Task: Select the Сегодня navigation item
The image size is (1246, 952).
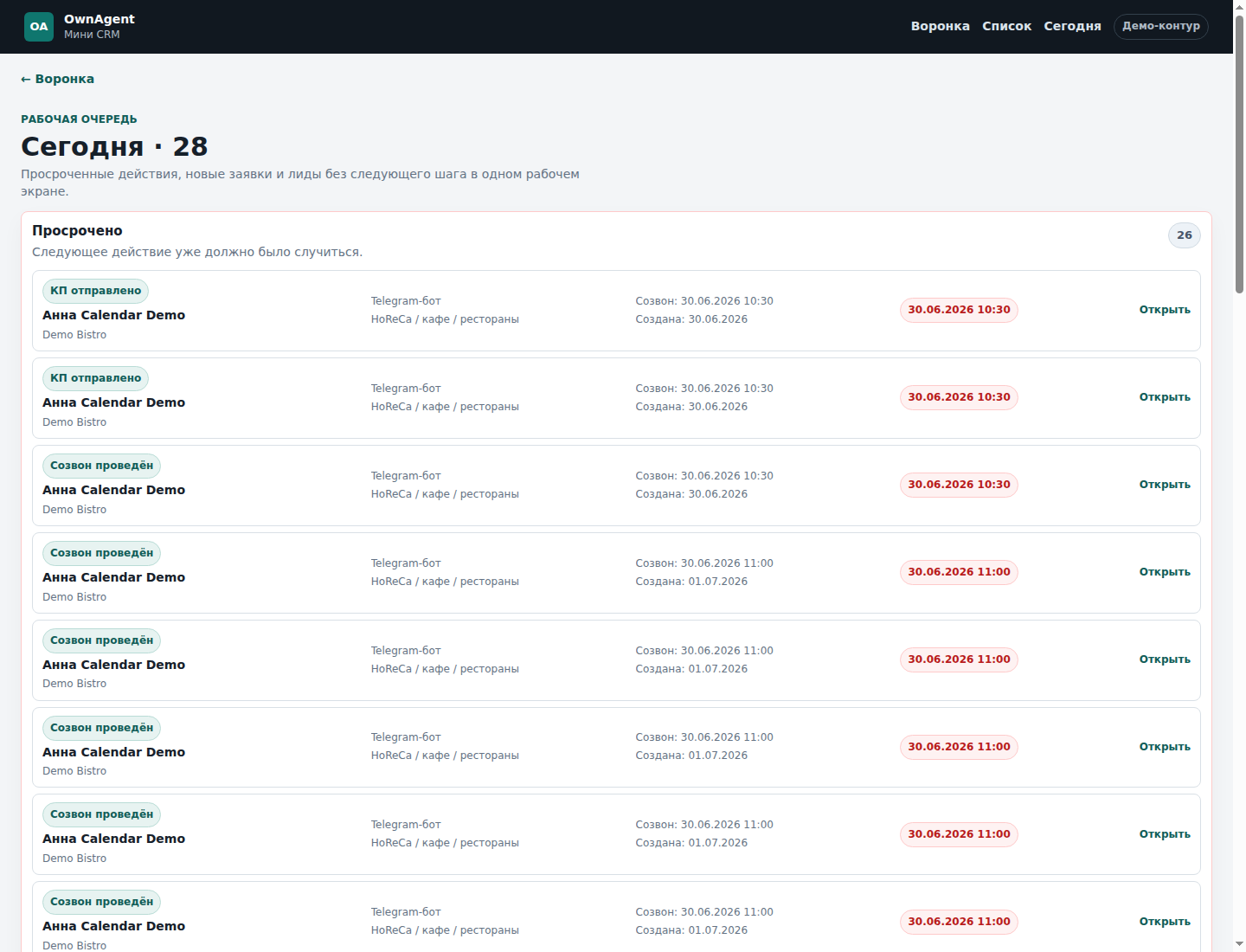Action: coord(1072,27)
